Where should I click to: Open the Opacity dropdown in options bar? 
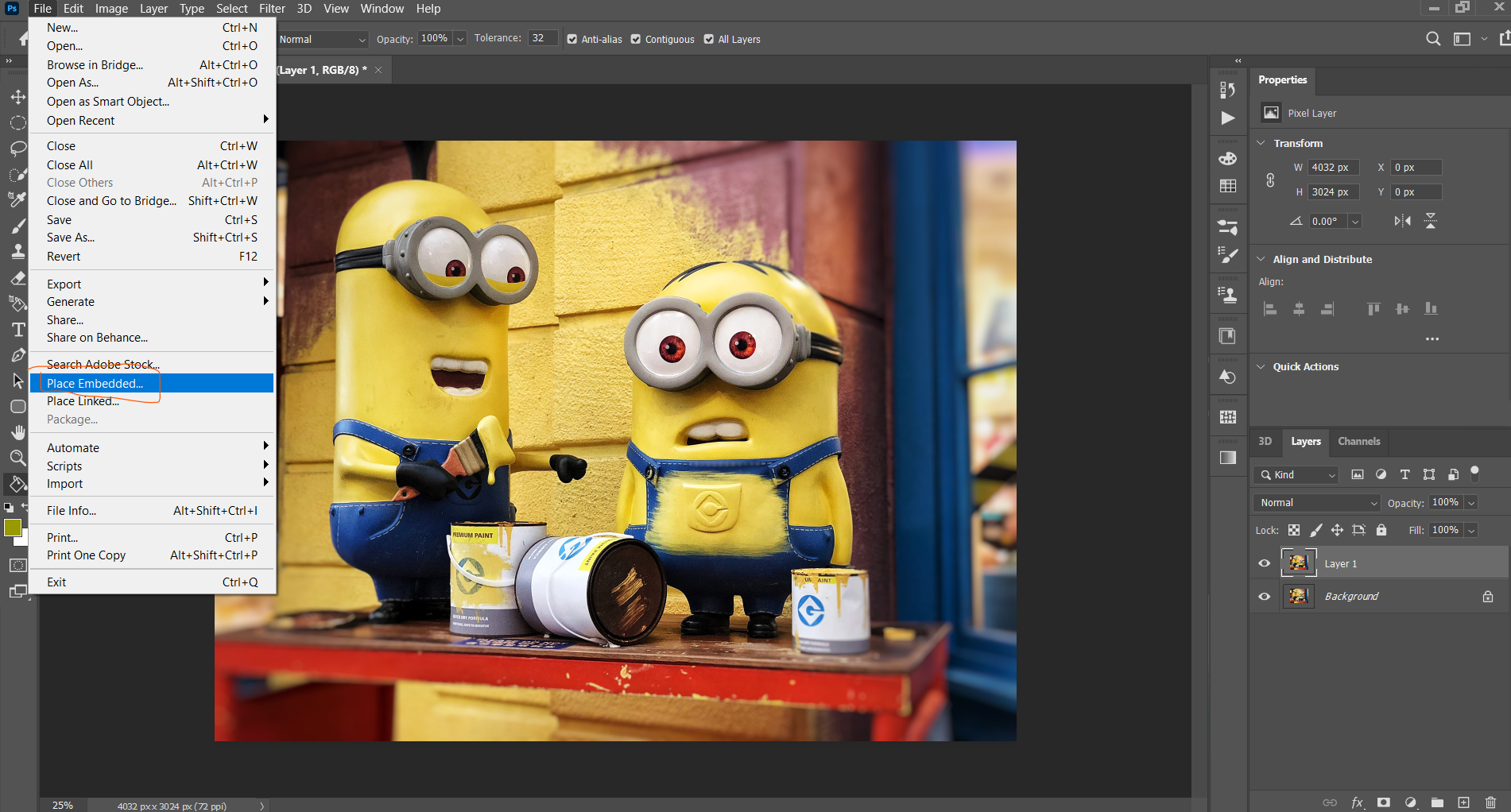pos(460,39)
